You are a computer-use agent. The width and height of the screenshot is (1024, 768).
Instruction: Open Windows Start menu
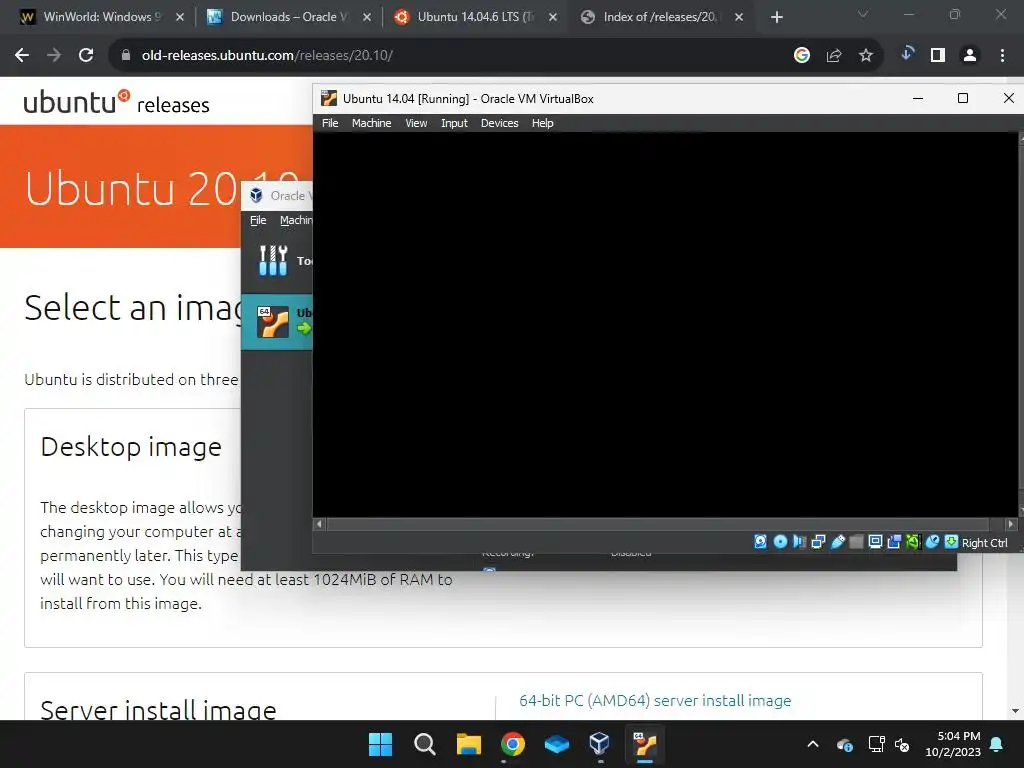380,744
